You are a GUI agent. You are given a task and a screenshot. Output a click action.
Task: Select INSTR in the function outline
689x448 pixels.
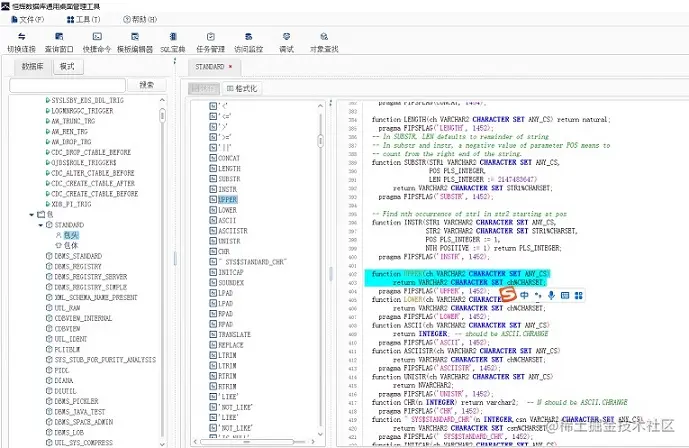point(228,189)
